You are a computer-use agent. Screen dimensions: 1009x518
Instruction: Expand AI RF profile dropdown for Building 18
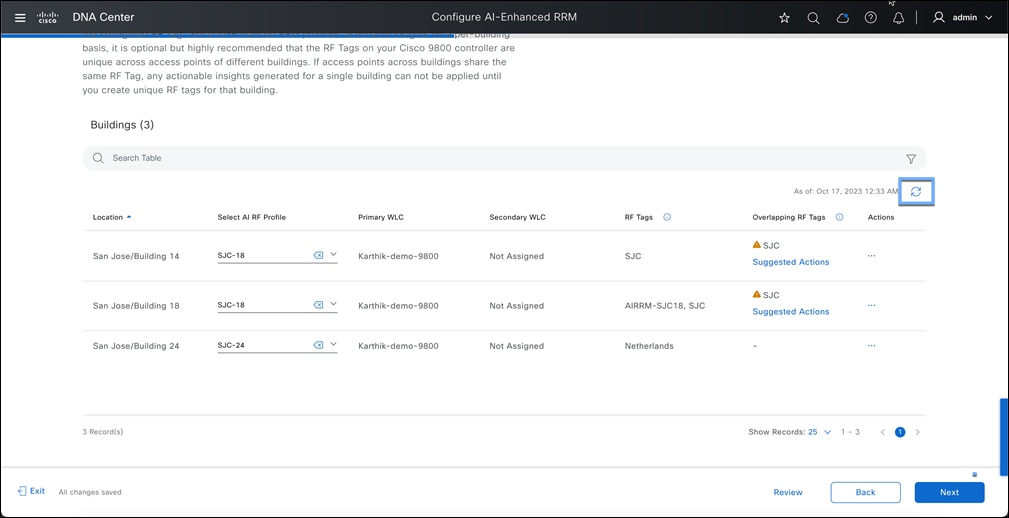coord(333,304)
